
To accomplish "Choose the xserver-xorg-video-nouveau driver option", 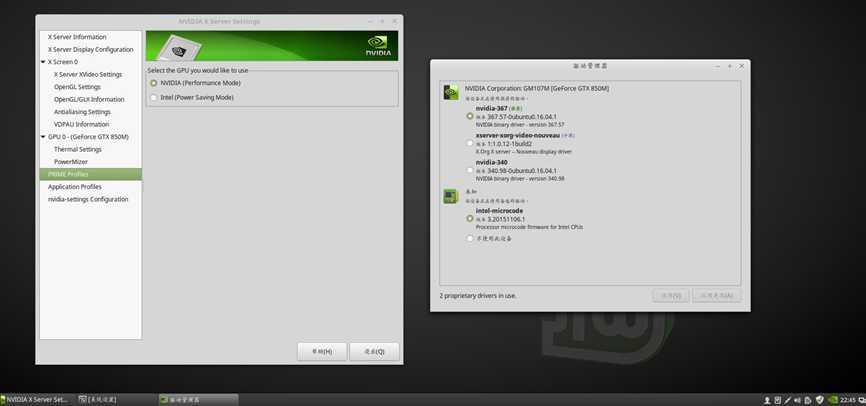I will 470,143.
